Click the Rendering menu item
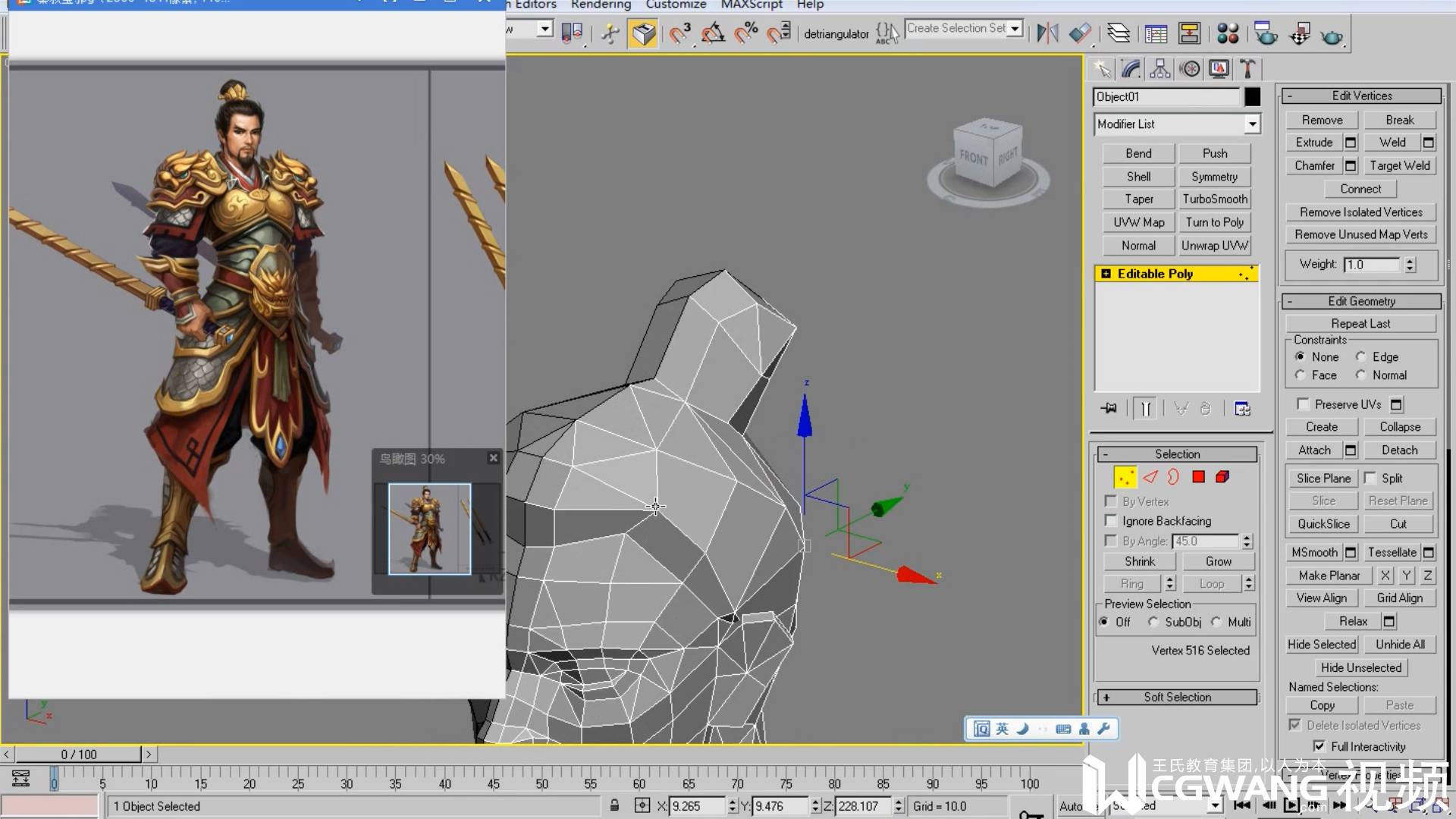The width and height of the screenshot is (1456, 819). pyautogui.click(x=601, y=5)
